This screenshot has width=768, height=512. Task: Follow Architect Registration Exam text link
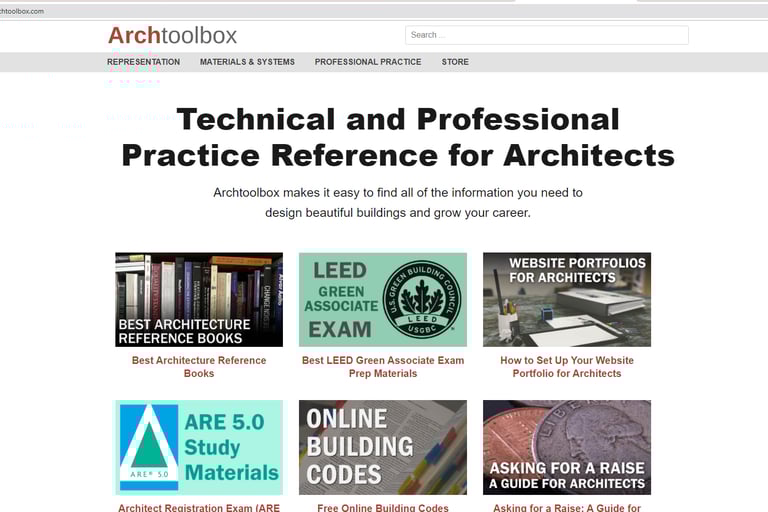point(199,508)
